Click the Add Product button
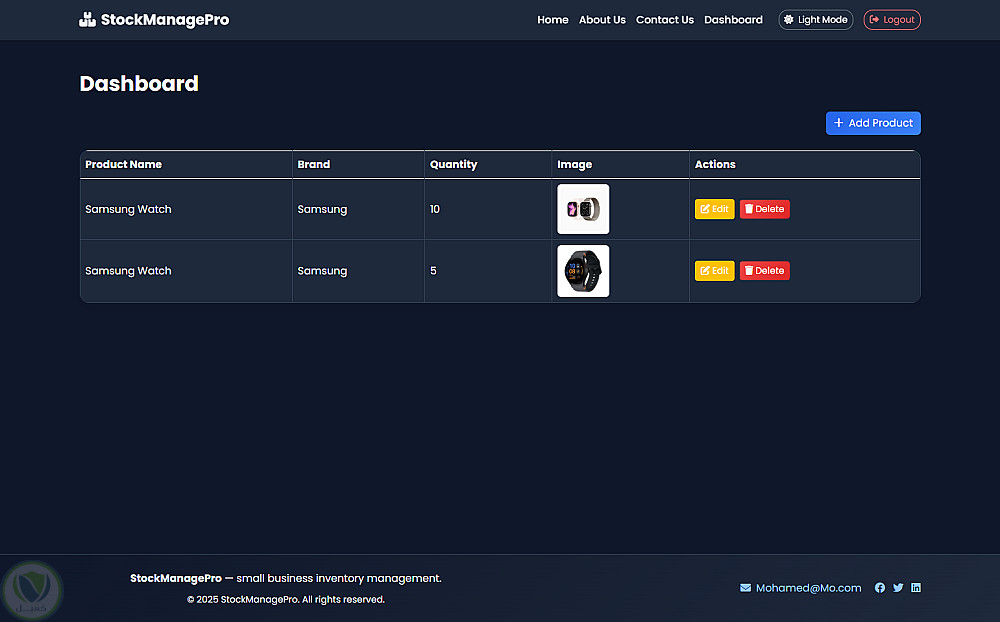1000x622 pixels. (873, 123)
